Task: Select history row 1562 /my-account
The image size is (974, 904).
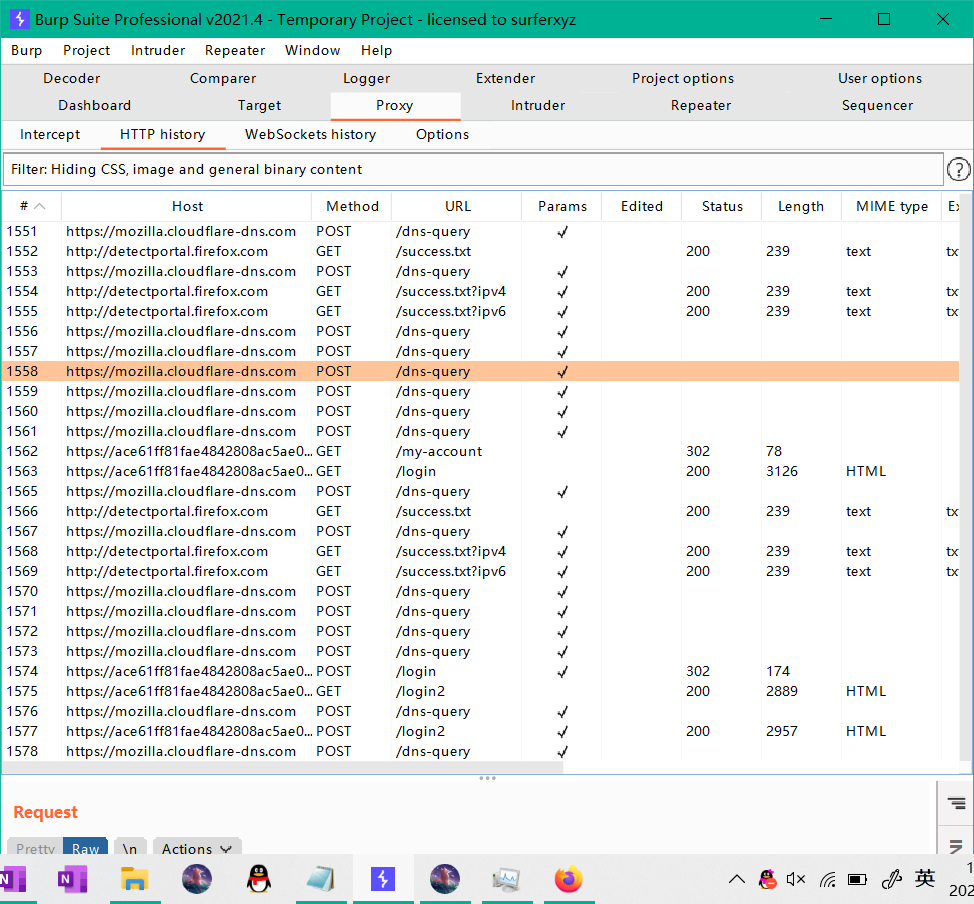Action: pyautogui.click(x=481, y=451)
